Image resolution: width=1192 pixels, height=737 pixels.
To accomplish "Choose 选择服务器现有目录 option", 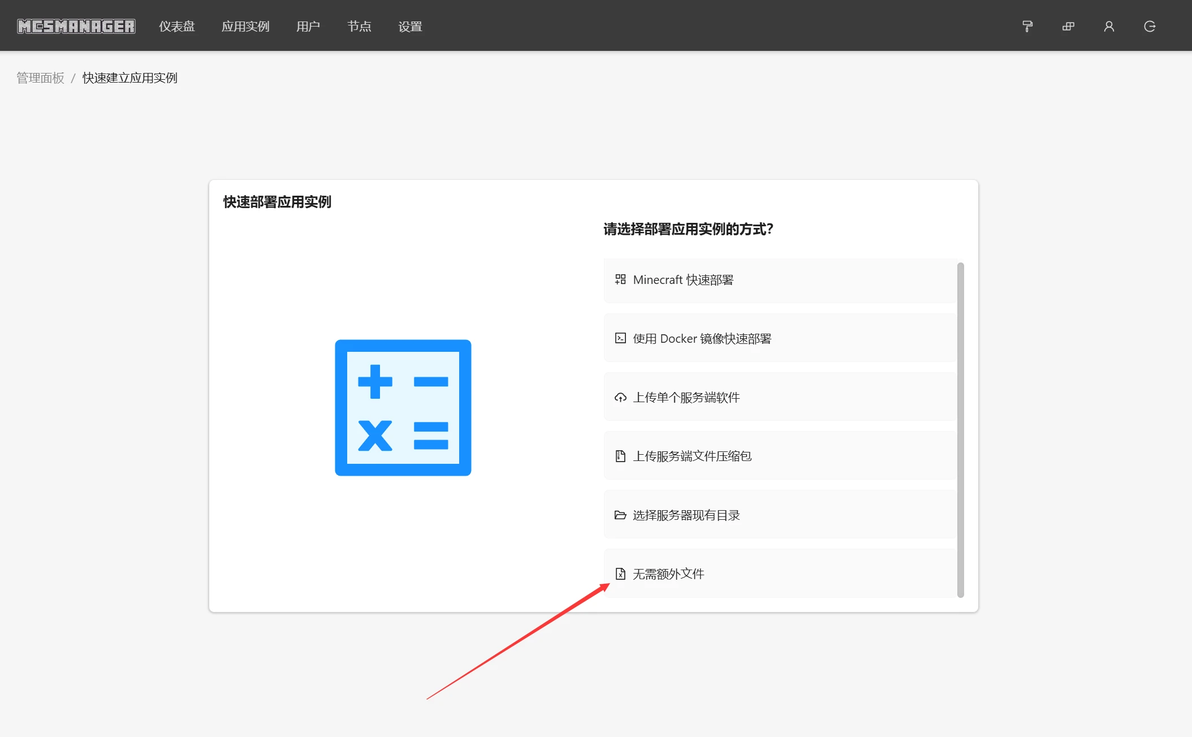I will pyautogui.click(x=780, y=515).
